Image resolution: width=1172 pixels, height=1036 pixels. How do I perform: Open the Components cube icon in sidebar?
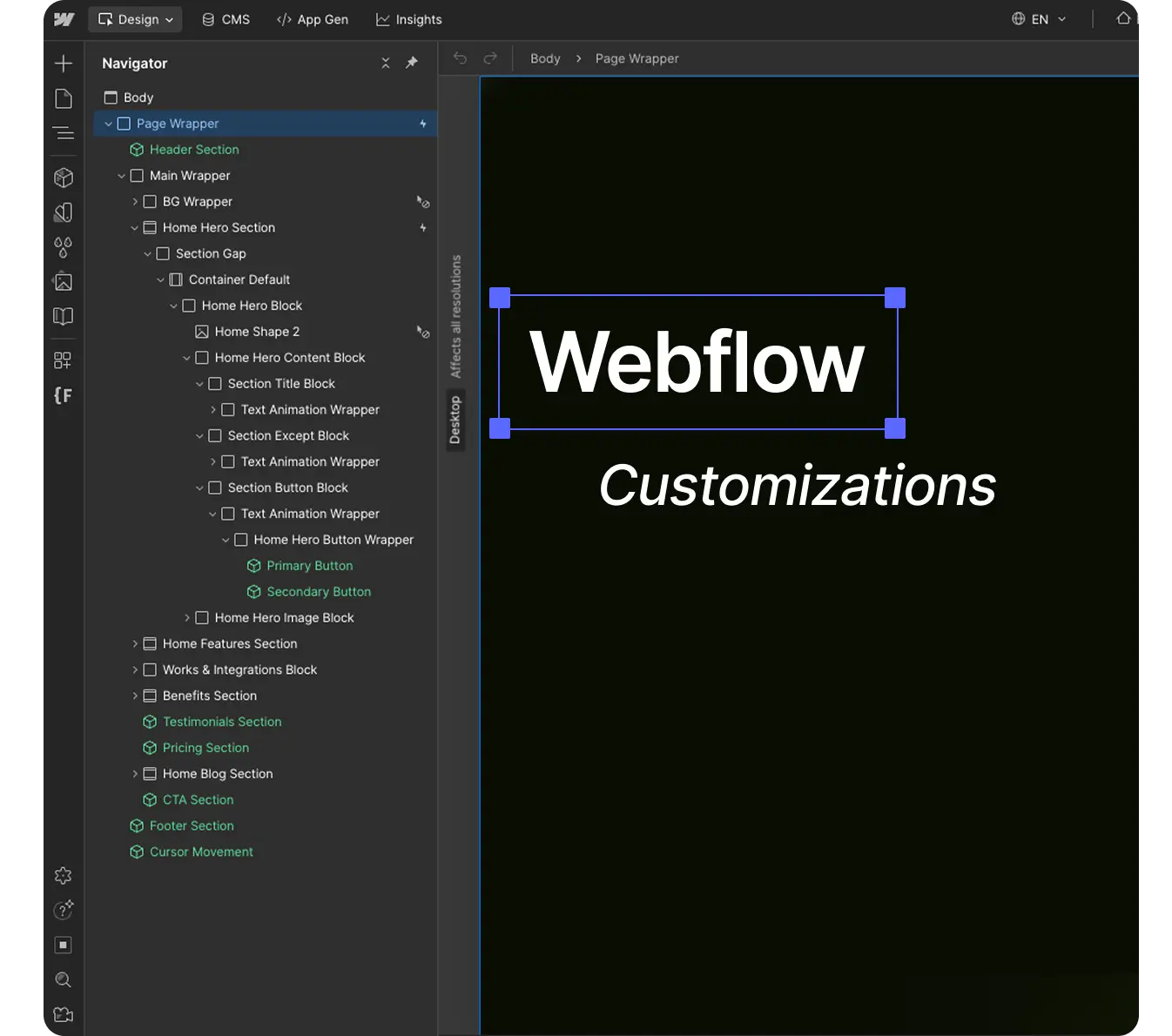(64, 178)
